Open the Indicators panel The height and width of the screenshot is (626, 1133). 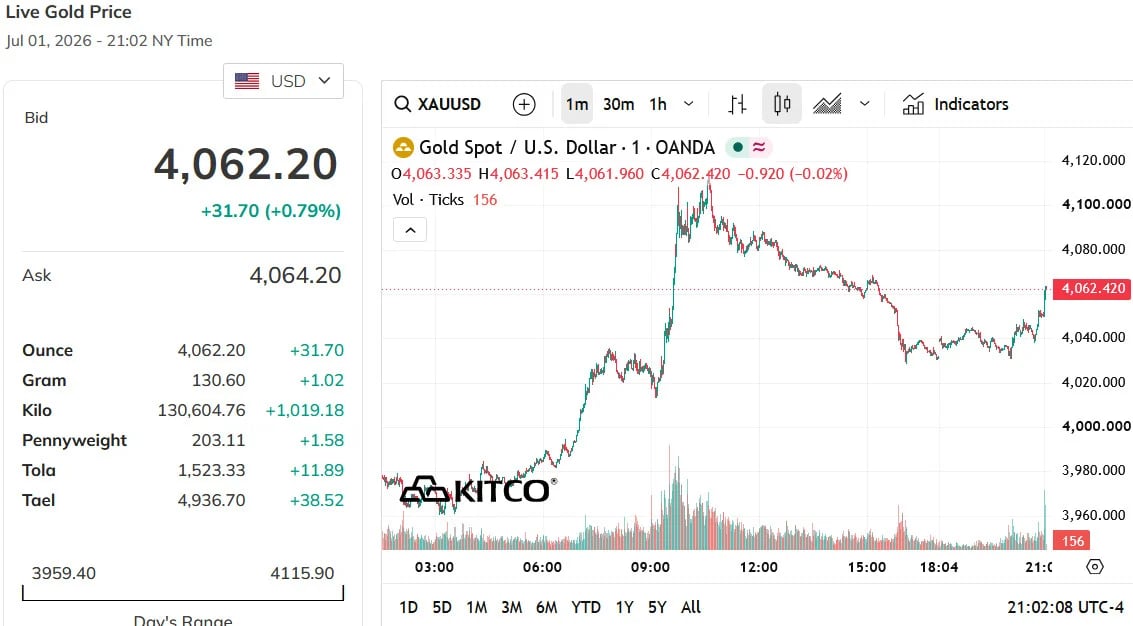[955, 104]
